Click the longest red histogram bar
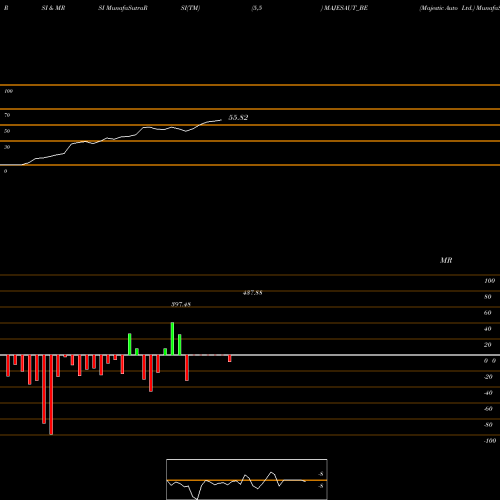This screenshot has height=500, width=500. (51, 395)
